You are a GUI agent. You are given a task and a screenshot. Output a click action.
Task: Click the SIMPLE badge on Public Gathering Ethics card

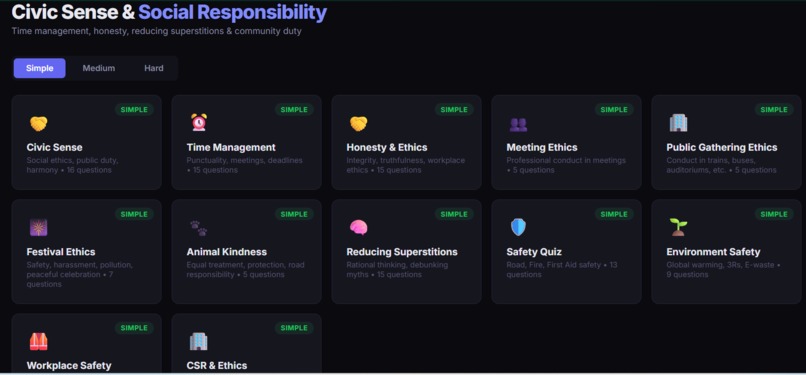click(x=774, y=109)
